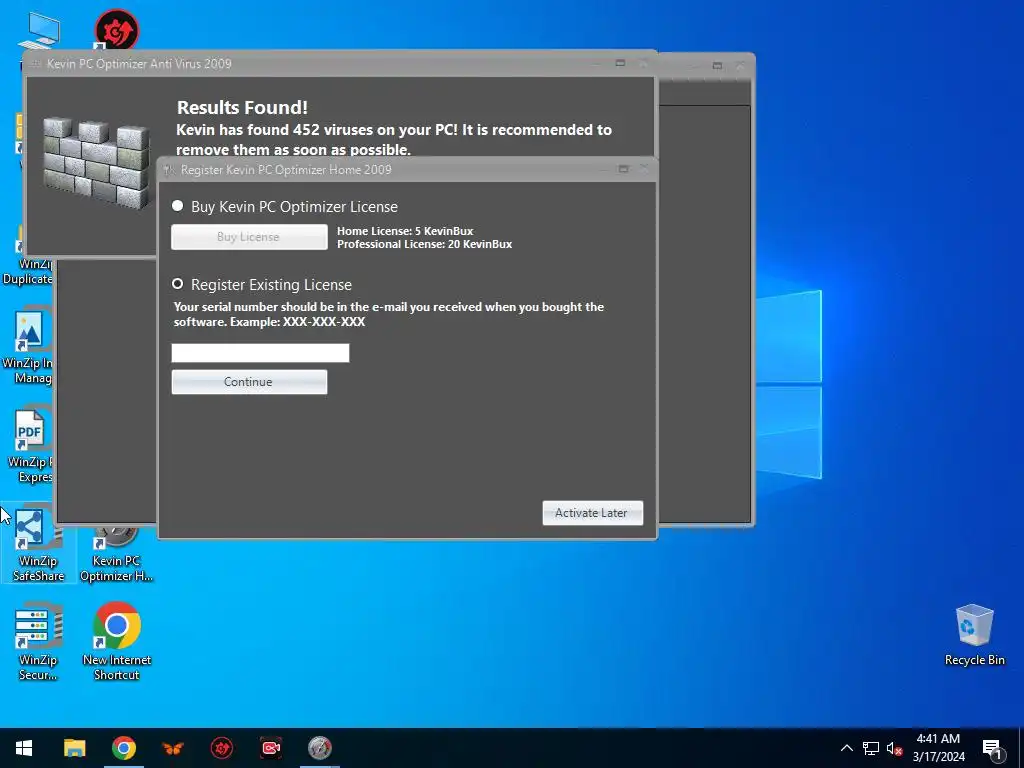The image size is (1024, 768).
Task: Click the Results Found! heading
Action: click(x=242, y=107)
